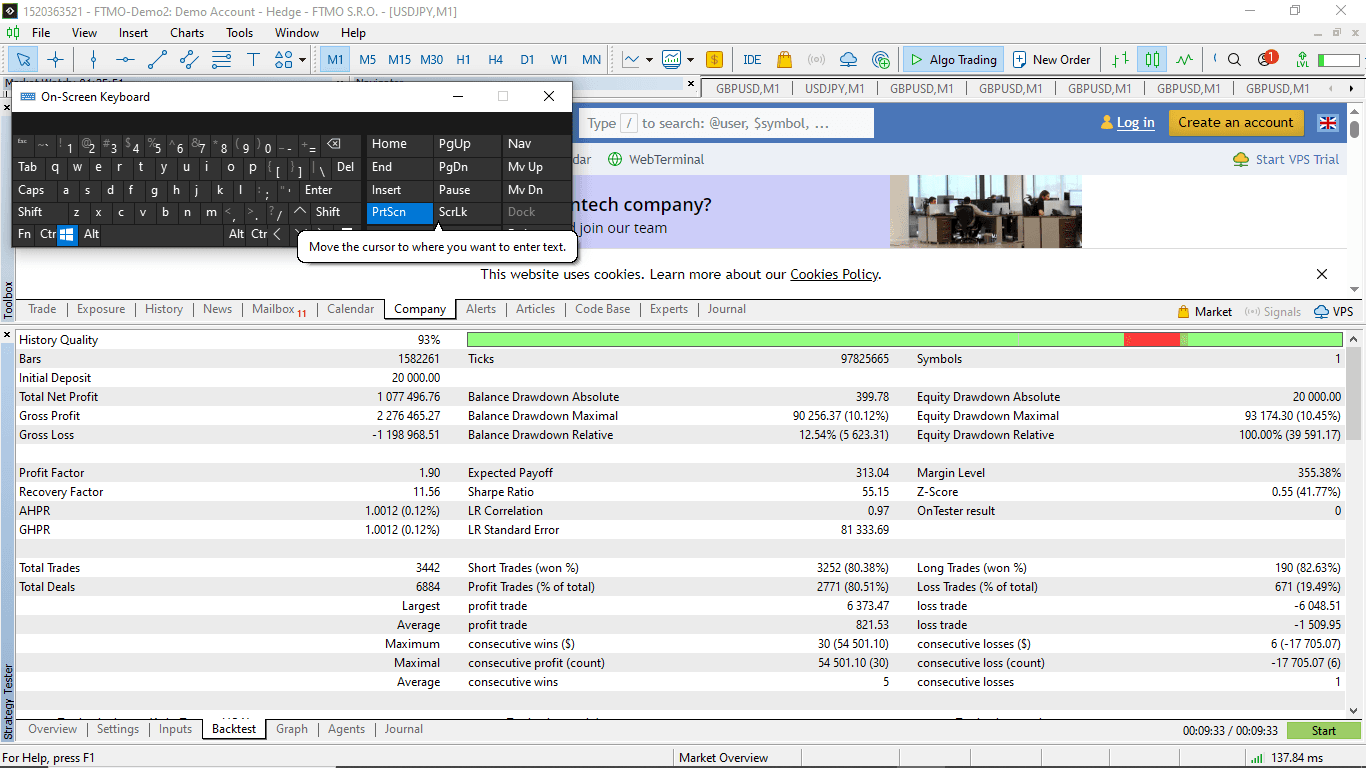1366x768 pixels.
Task: Expand the objects shapes dropdown arrow
Action: coord(303,60)
